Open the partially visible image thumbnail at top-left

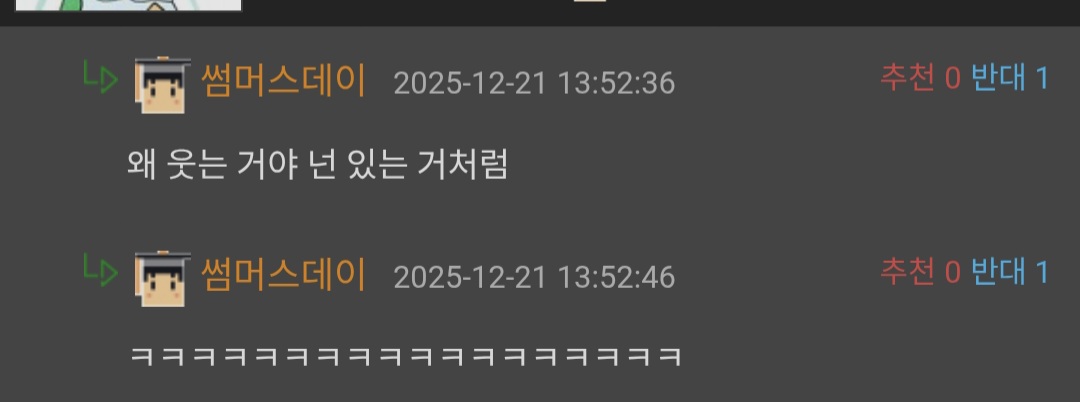coord(128,6)
